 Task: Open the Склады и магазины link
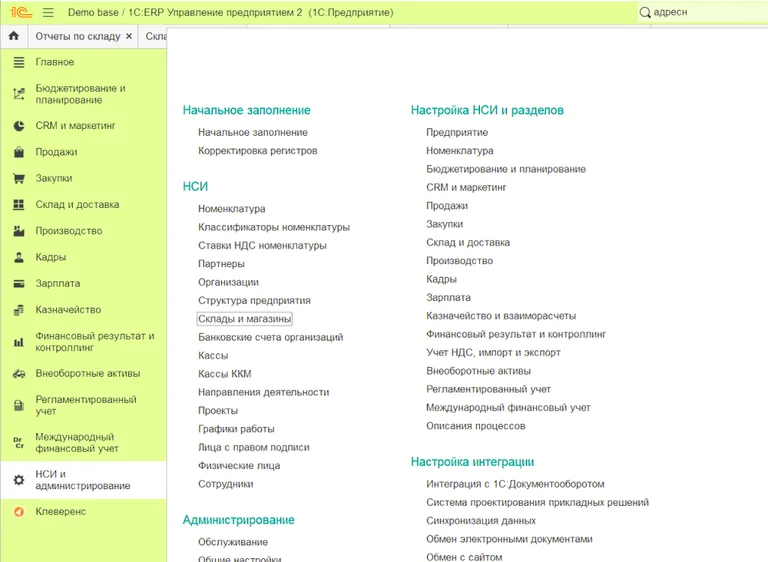pos(245,319)
